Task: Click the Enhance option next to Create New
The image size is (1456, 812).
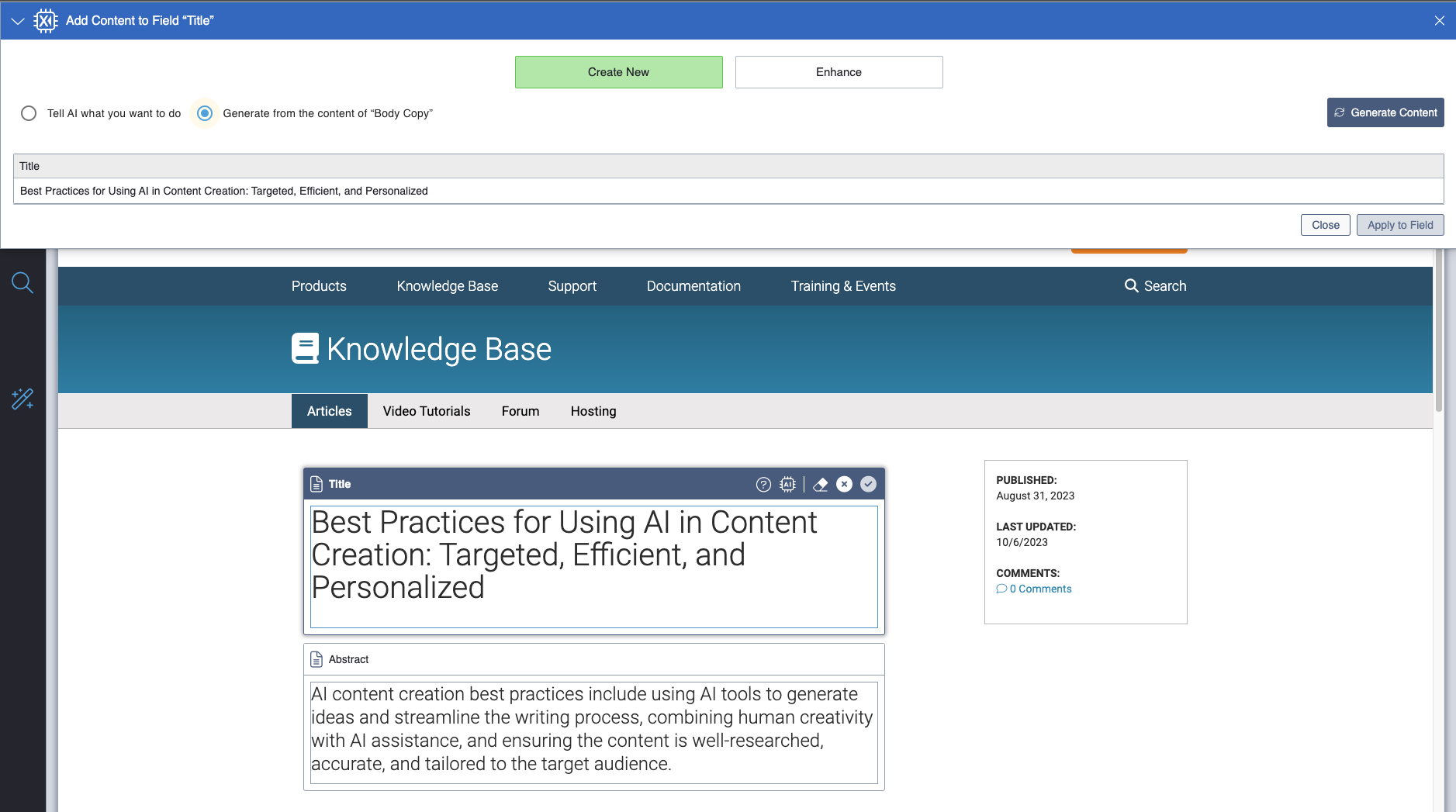Action: [x=839, y=71]
